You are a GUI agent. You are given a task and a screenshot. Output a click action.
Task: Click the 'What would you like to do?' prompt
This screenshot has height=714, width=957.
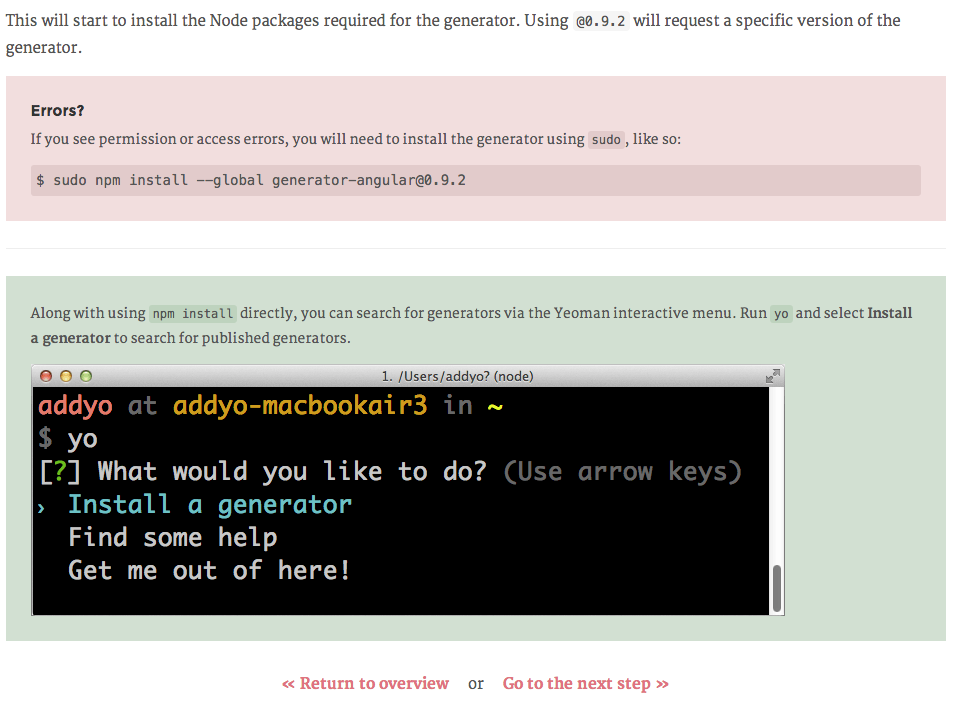(292, 472)
